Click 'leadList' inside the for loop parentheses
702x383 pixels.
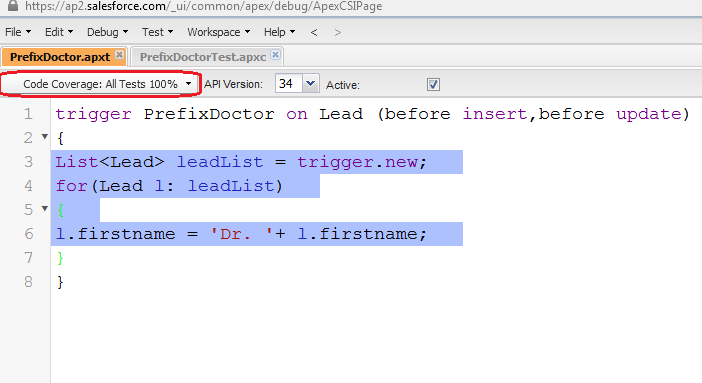click(x=231, y=186)
